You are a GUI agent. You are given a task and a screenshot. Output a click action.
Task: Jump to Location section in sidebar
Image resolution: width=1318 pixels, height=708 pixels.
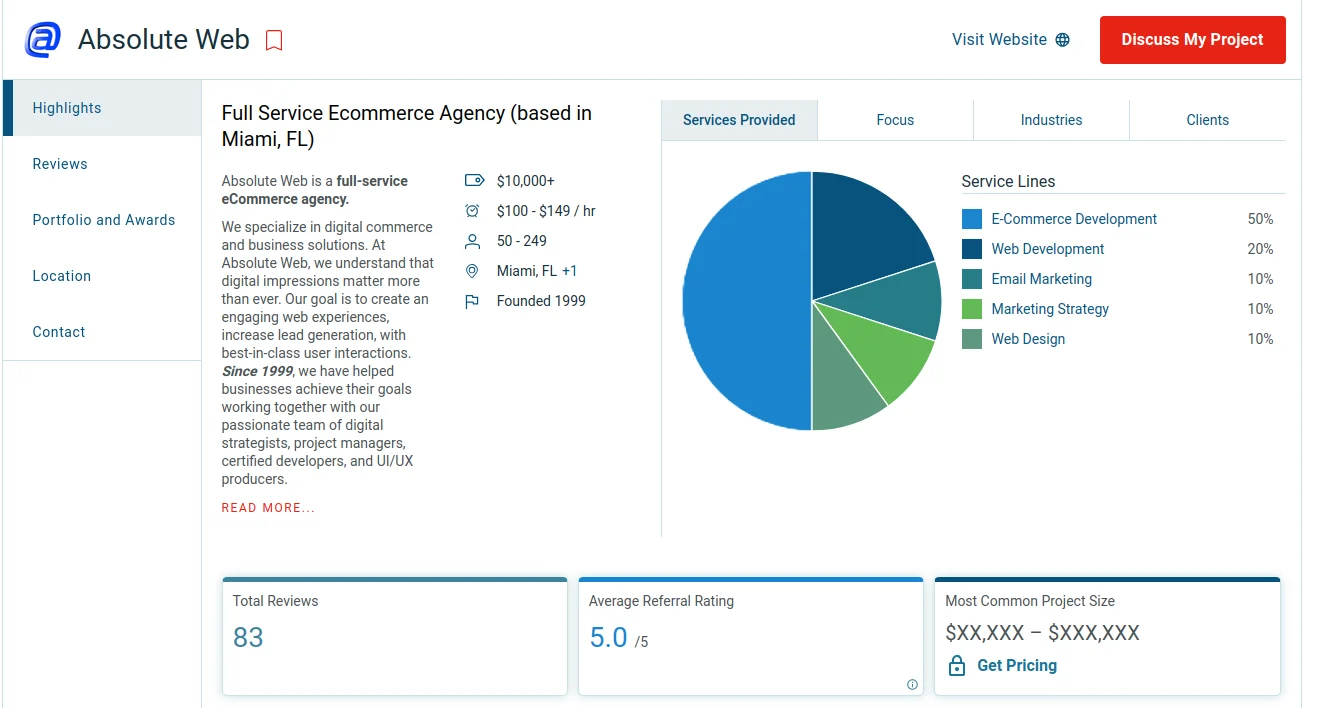102,276
